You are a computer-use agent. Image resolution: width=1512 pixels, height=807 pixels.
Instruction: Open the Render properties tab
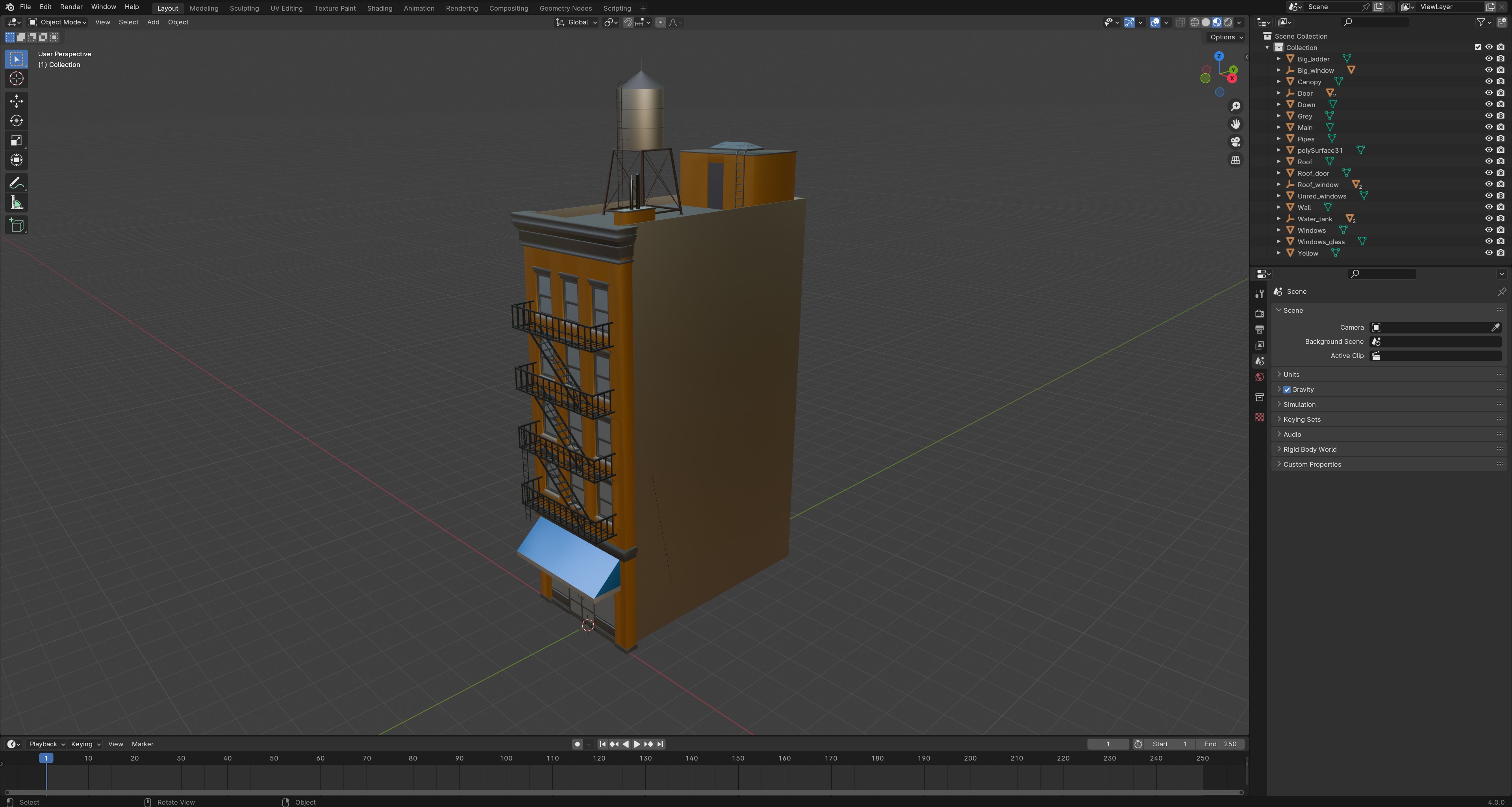(1259, 314)
